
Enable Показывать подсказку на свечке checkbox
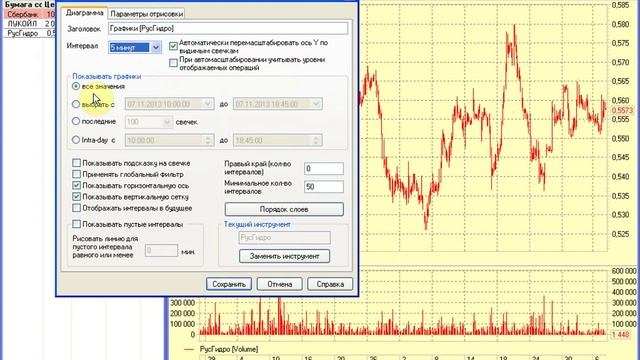click(76, 163)
